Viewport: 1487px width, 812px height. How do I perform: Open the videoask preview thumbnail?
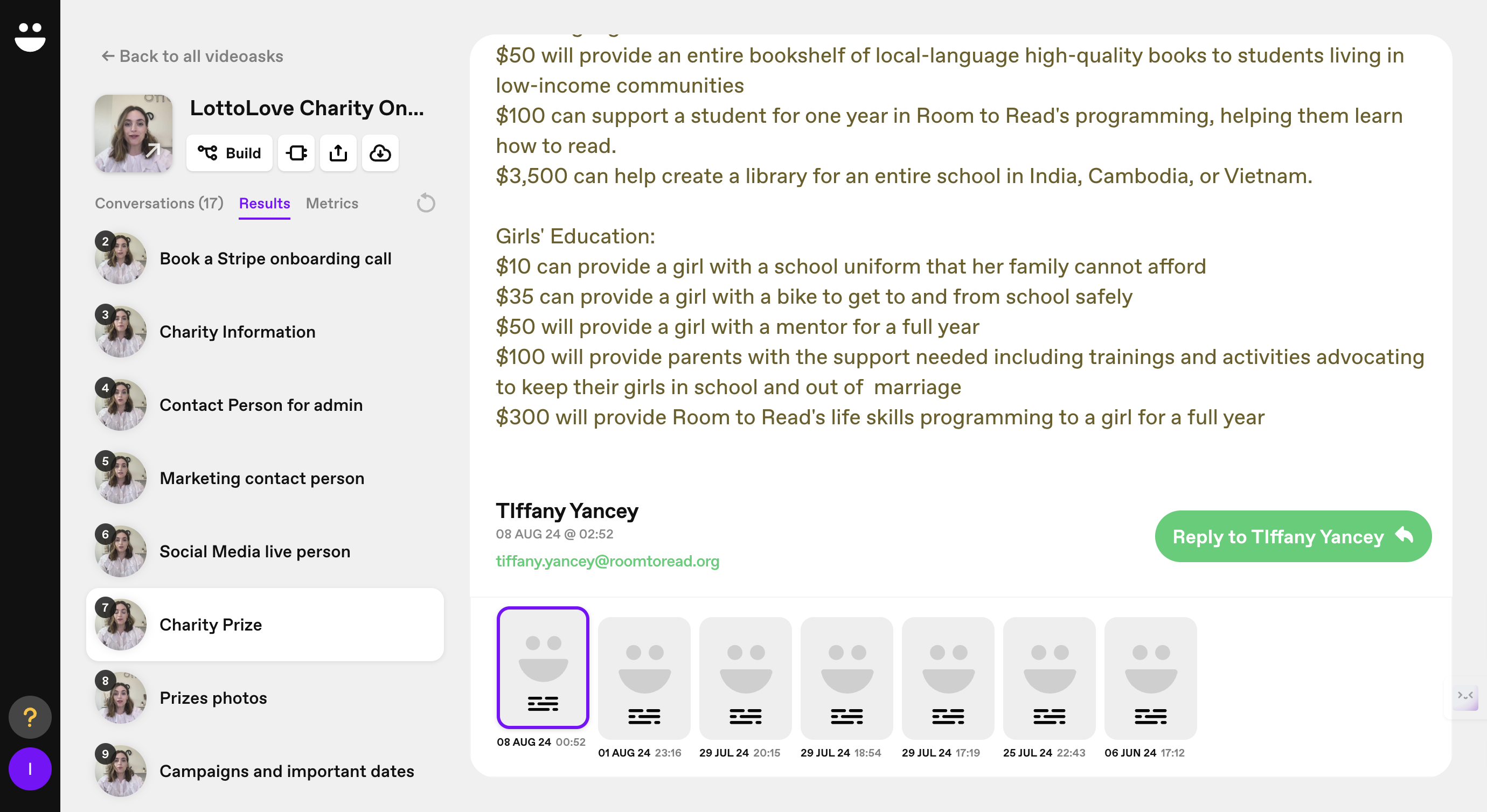134,134
